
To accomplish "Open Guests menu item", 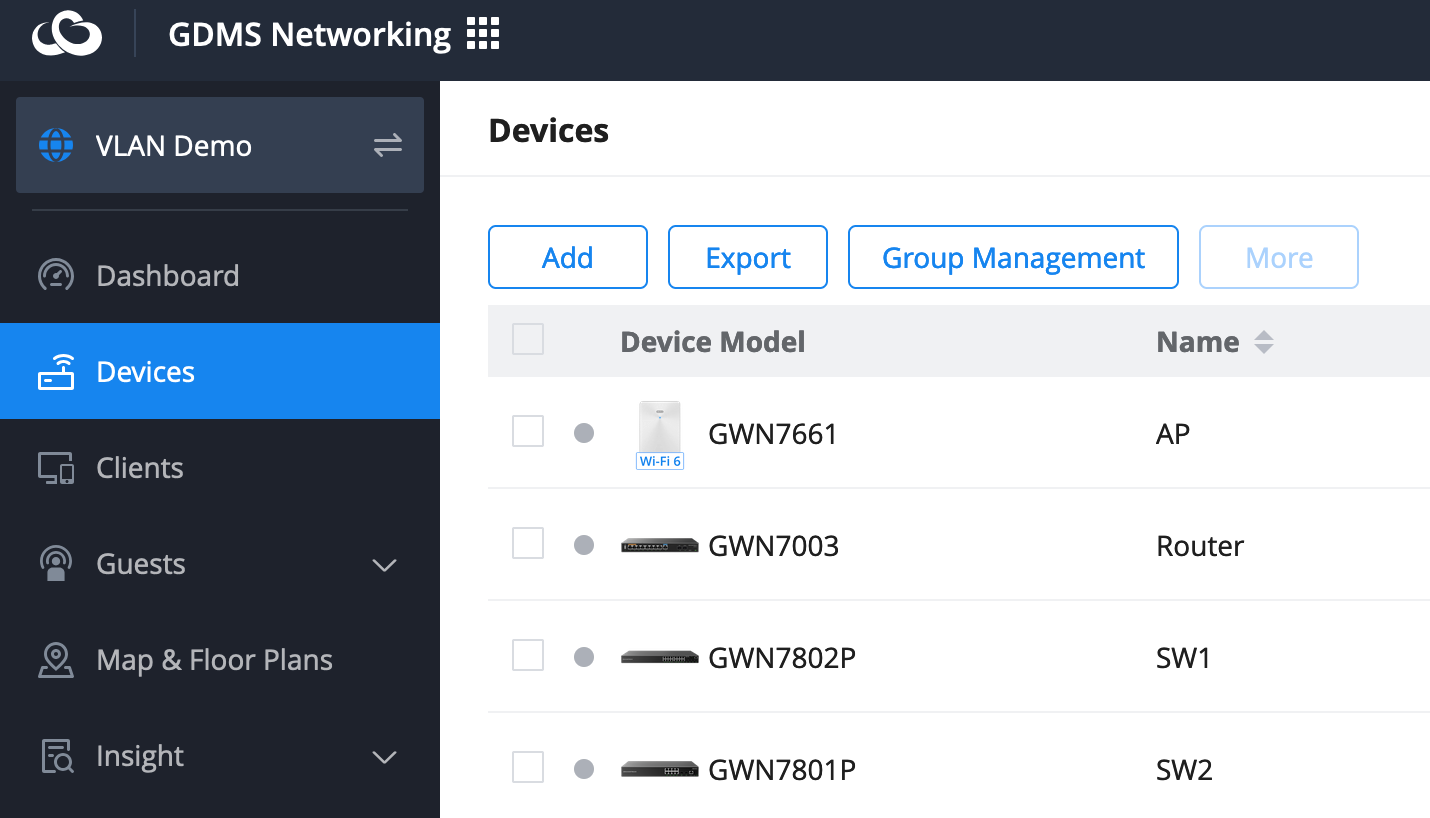I will coord(220,563).
